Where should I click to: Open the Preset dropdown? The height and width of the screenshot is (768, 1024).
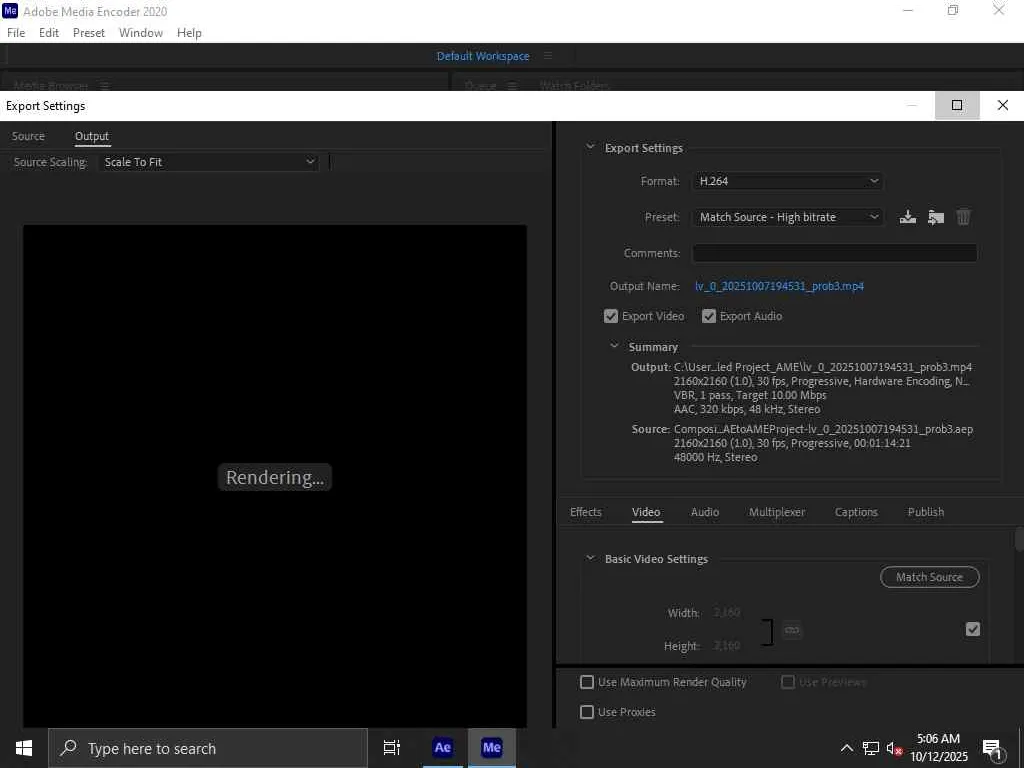coord(788,217)
